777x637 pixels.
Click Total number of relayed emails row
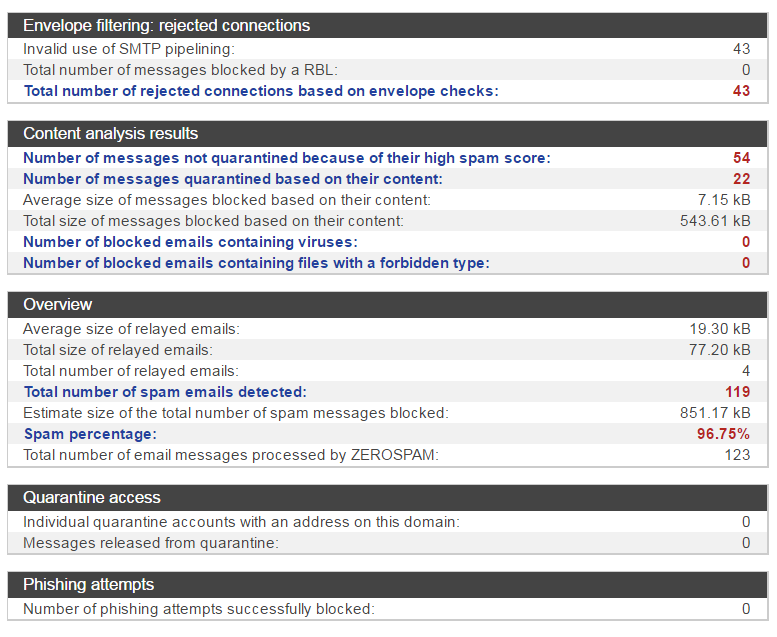pos(388,371)
